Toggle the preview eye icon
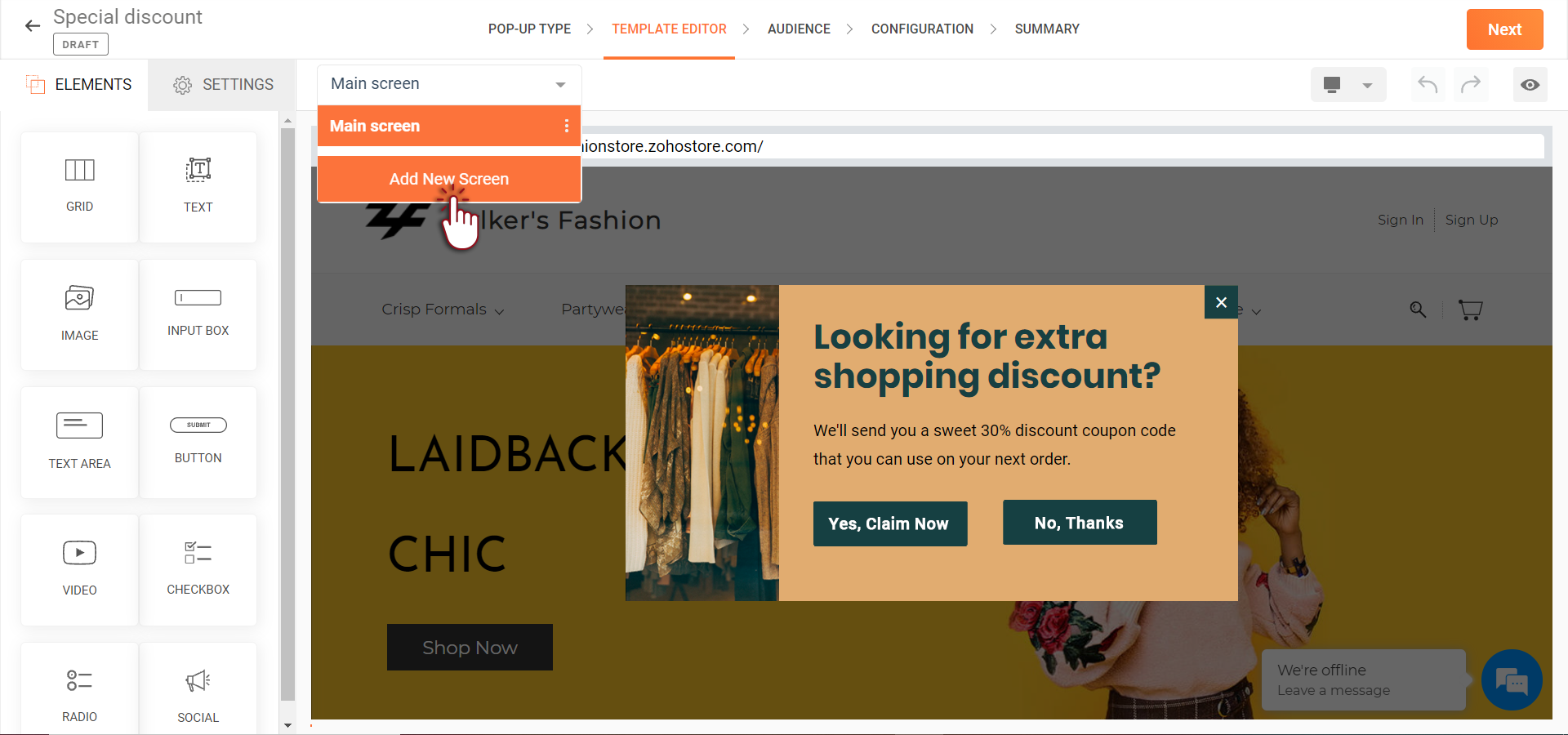 pyautogui.click(x=1530, y=85)
